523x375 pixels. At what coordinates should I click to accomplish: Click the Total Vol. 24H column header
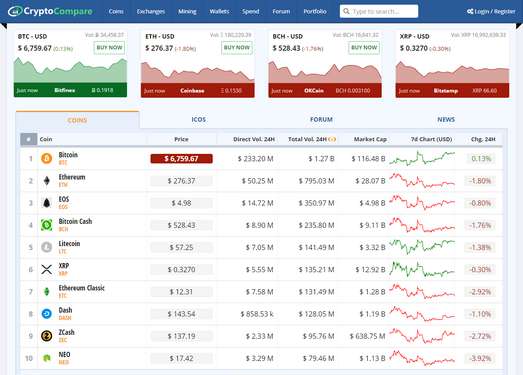(312, 139)
